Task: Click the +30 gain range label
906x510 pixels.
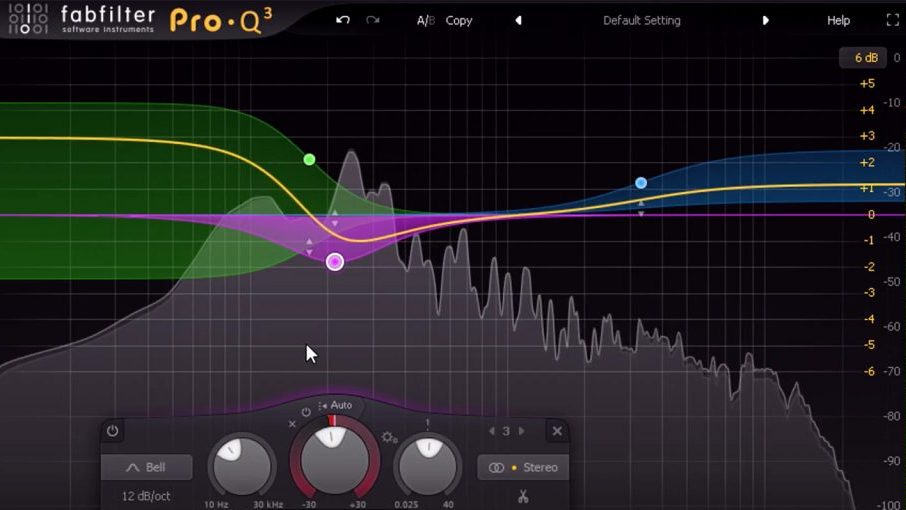Action: 358,504
